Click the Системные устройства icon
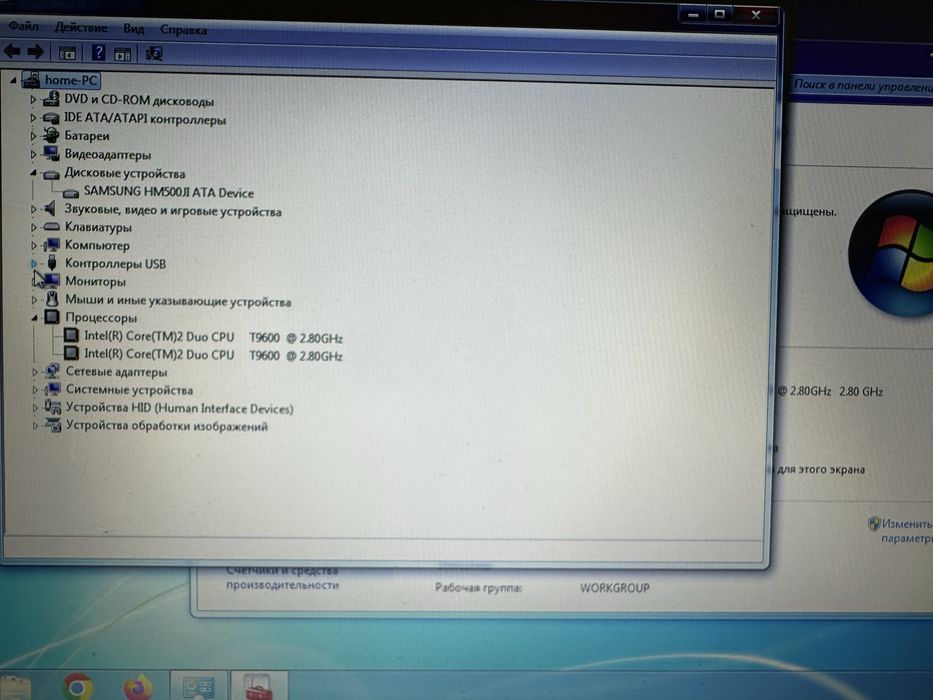Viewport: 933px width, 700px height. click(53, 389)
